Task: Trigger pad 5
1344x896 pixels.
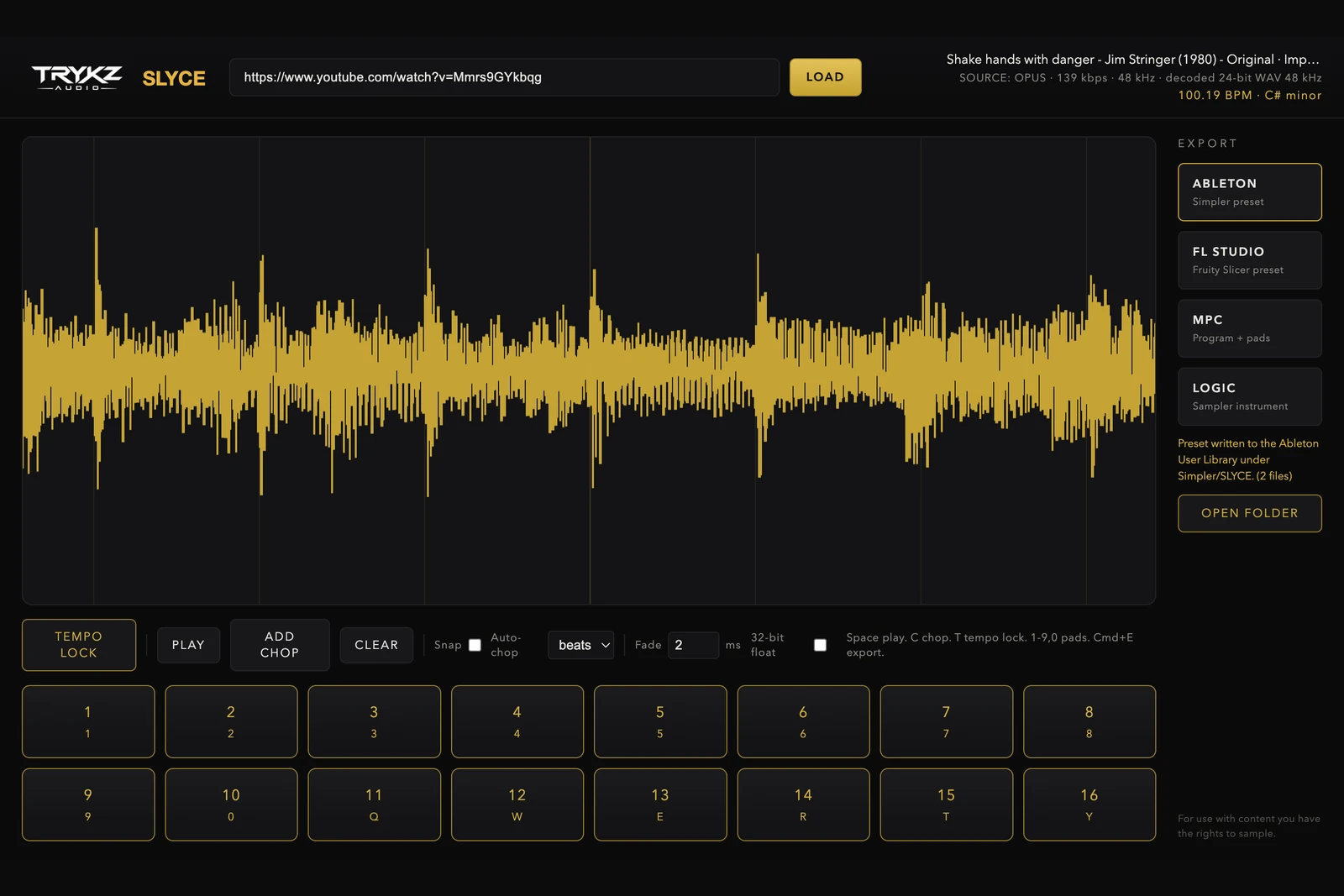Action: coord(660,721)
